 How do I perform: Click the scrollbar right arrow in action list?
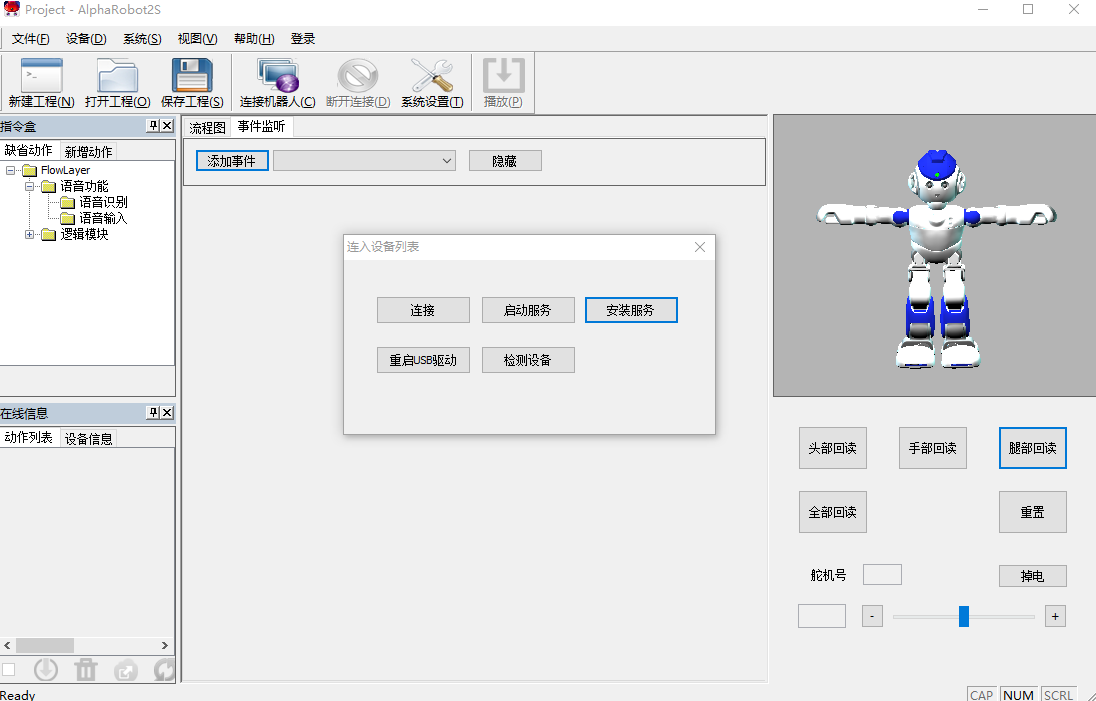point(165,645)
